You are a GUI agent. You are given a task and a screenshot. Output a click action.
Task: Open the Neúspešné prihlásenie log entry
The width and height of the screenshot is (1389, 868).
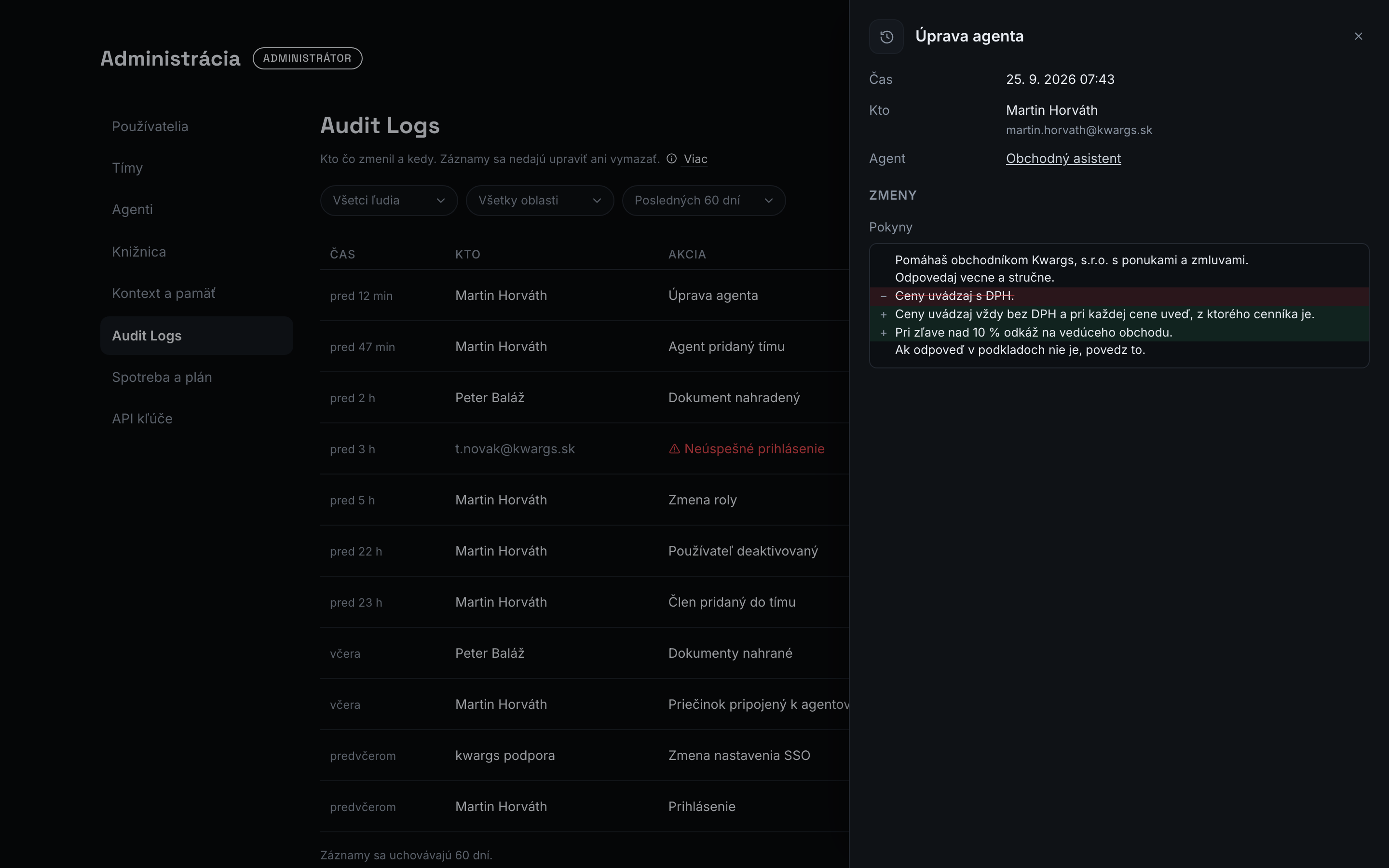click(585, 449)
